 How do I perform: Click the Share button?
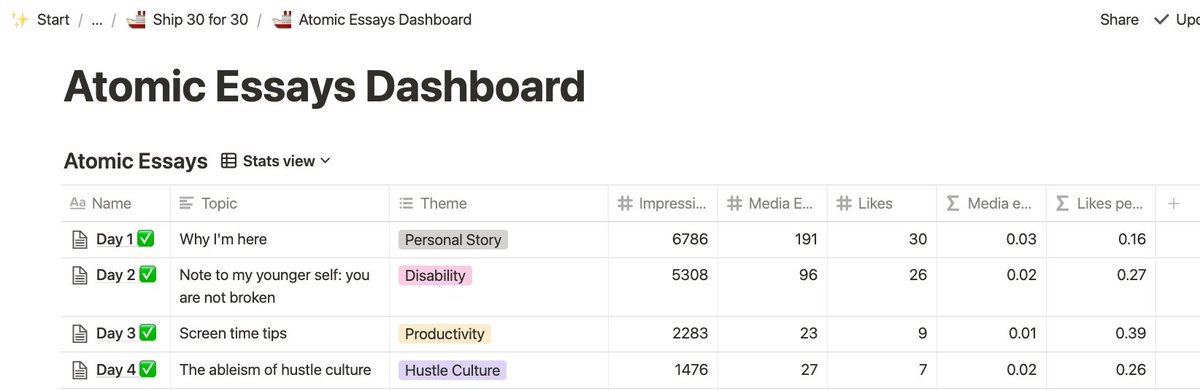[x=1119, y=19]
